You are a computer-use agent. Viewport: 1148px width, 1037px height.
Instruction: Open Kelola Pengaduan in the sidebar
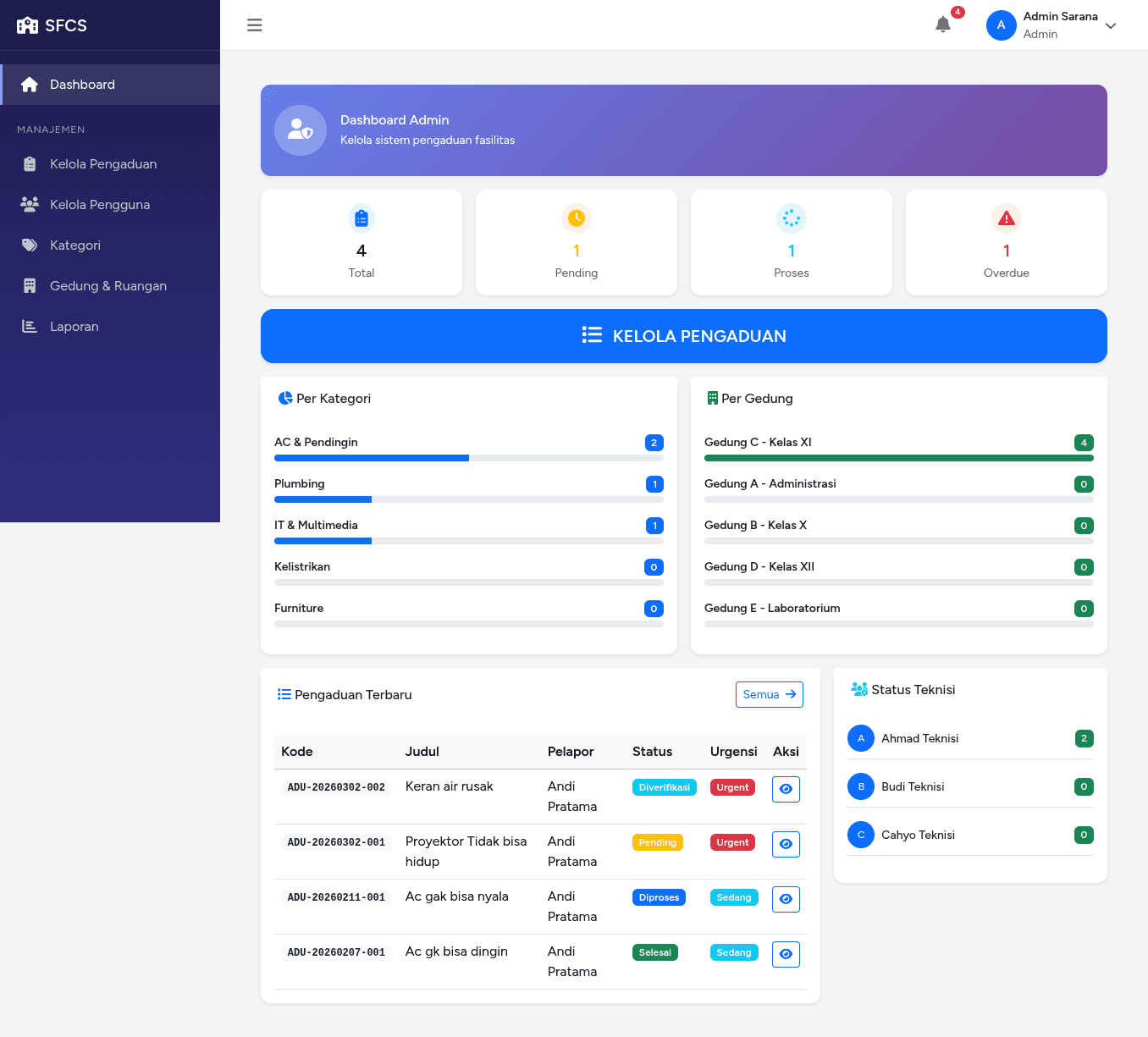103,164
